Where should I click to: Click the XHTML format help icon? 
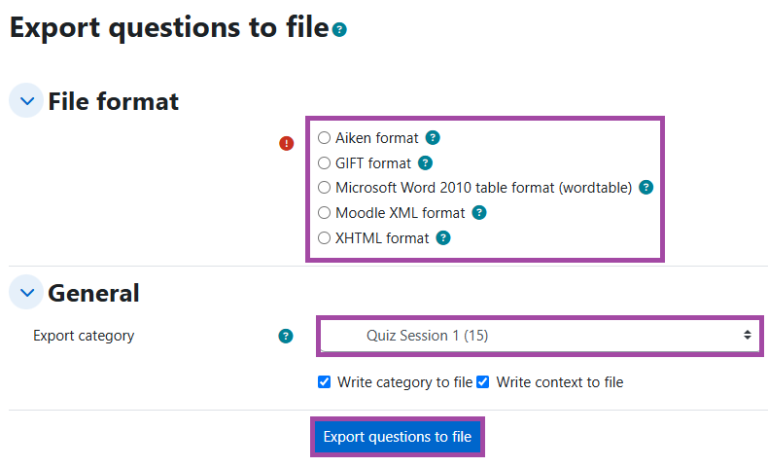(443, 238)
